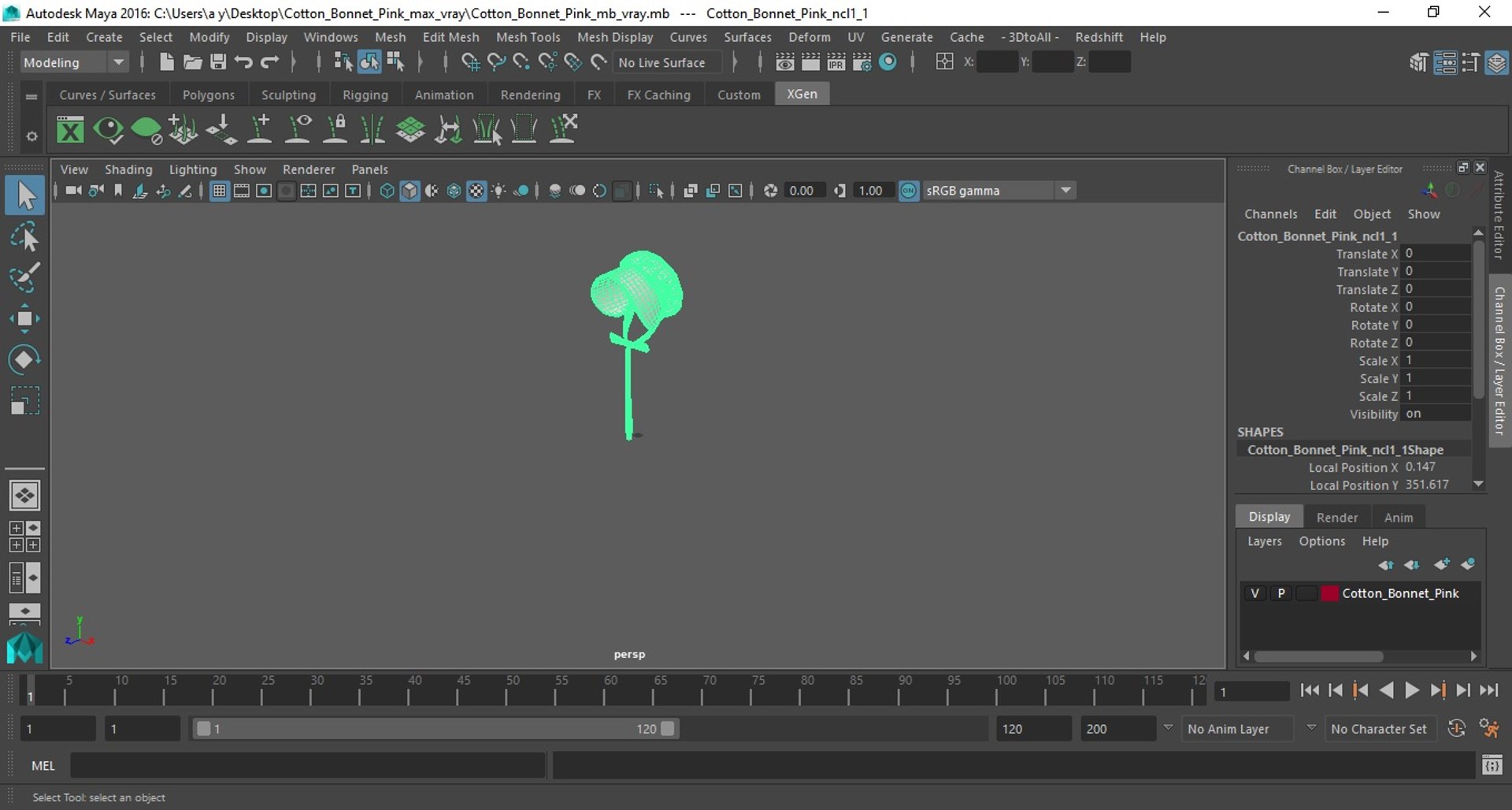Viewport: 1512px width, 810px height.
Task: Open the Layers menu in Layer Editor
Action: [x=1264, y=541]
